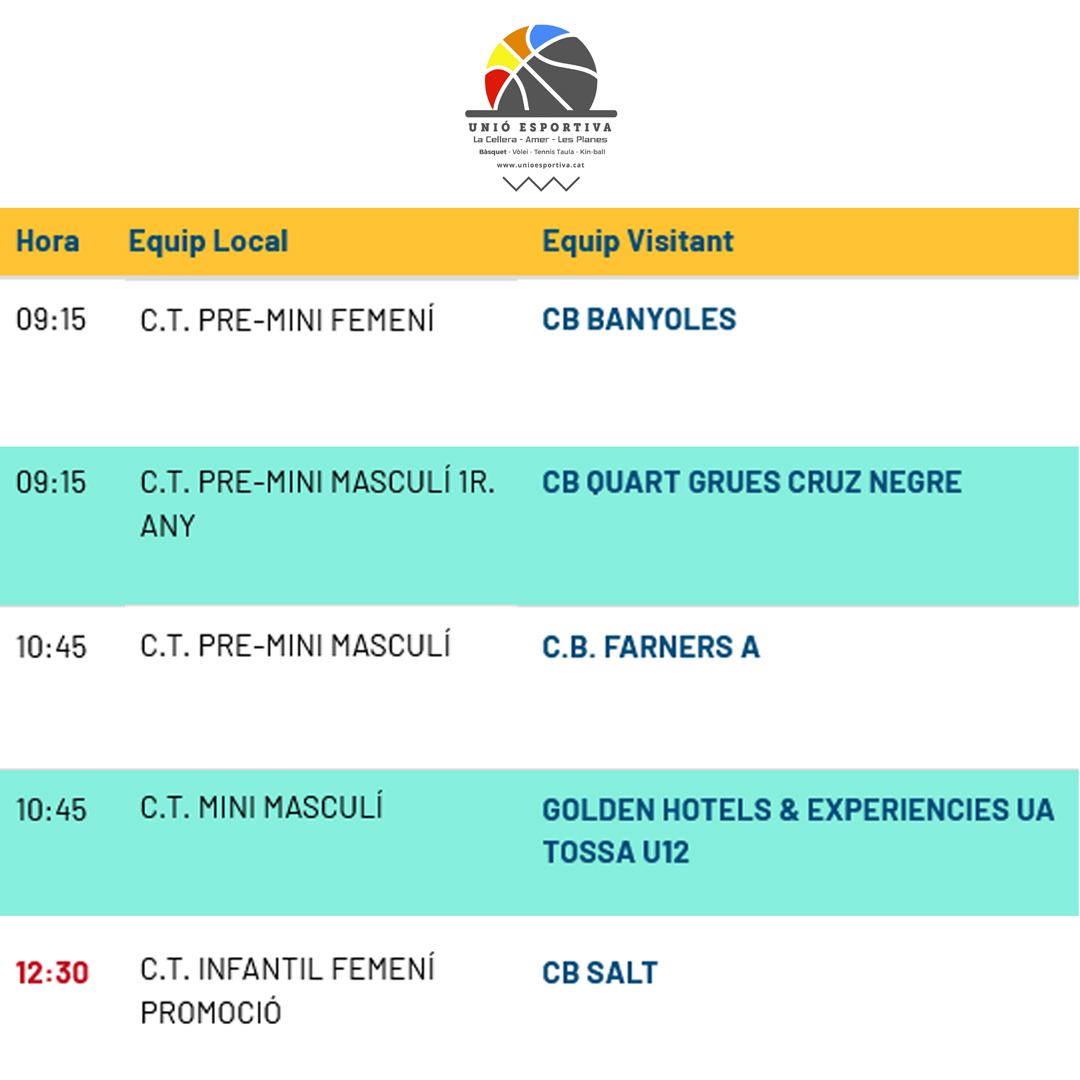
Task: Click the Equip Visitant column header
Action: pyautogui.click(x=638, y=241)
